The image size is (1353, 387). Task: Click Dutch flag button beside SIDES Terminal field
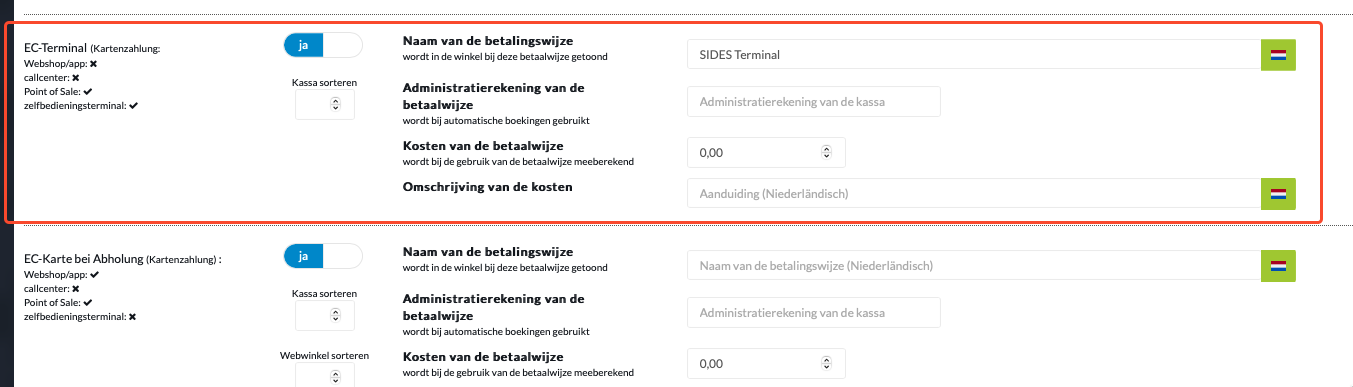click(1278, 54)
